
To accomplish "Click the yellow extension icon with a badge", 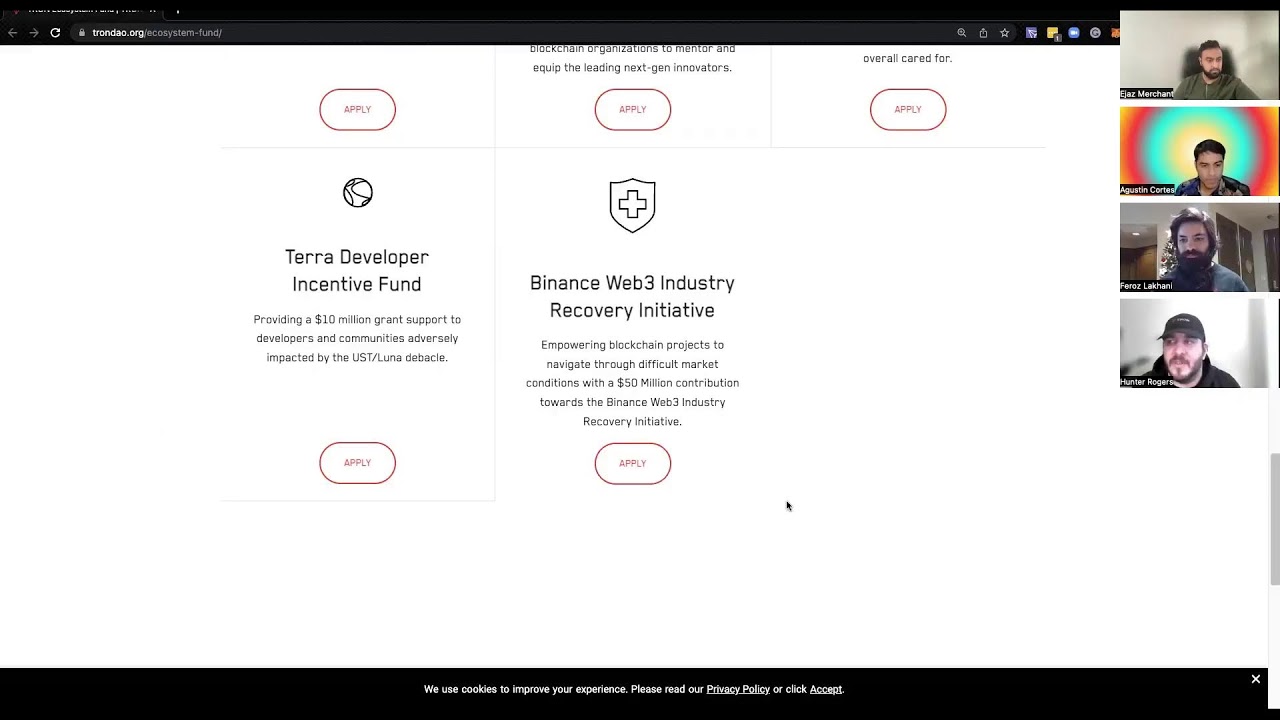I will (1053, 33).
